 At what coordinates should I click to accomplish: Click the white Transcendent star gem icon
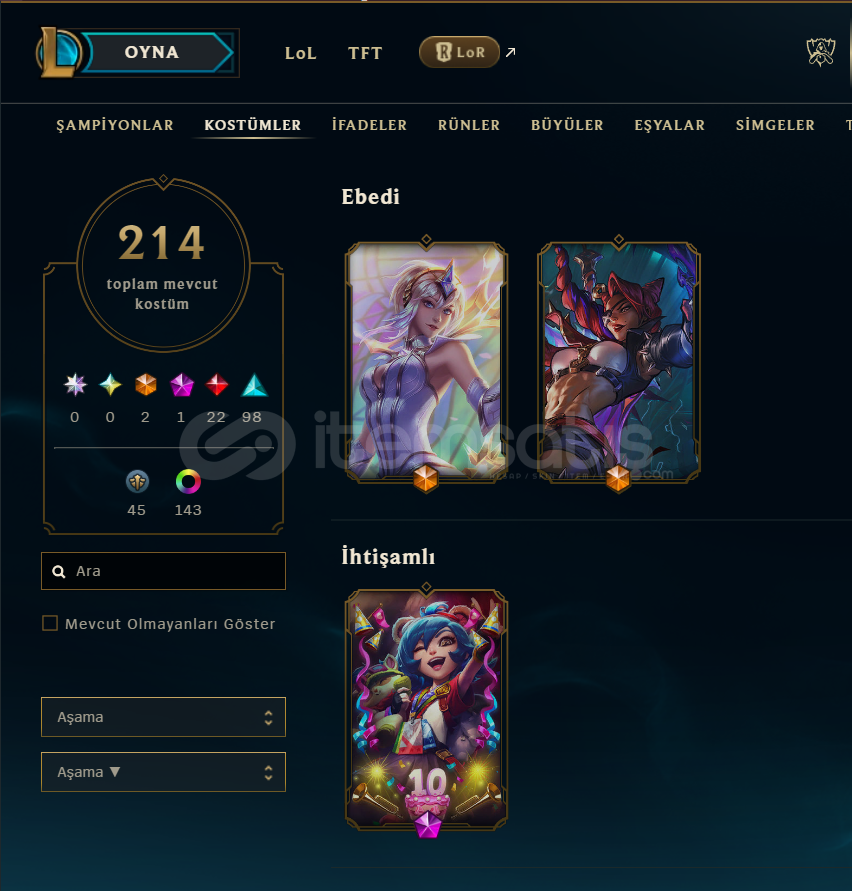75,385
